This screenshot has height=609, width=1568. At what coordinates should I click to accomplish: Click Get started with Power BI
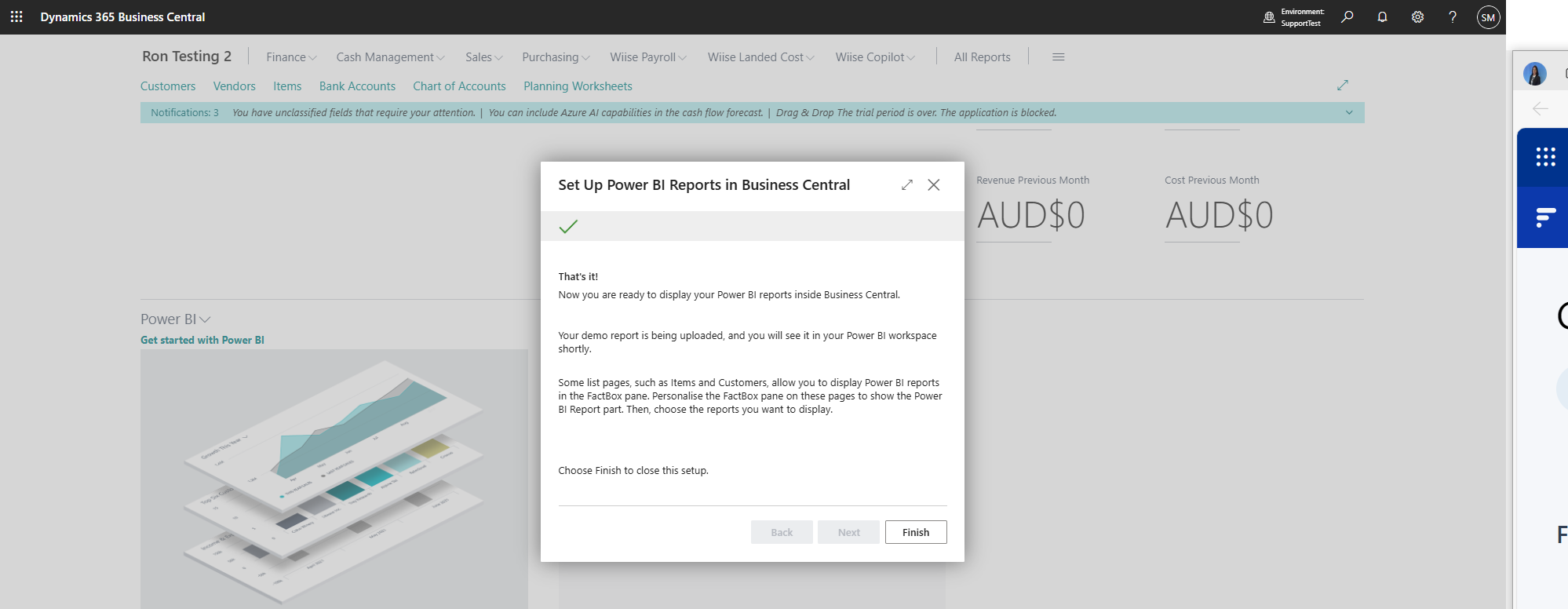coord(202,340)
